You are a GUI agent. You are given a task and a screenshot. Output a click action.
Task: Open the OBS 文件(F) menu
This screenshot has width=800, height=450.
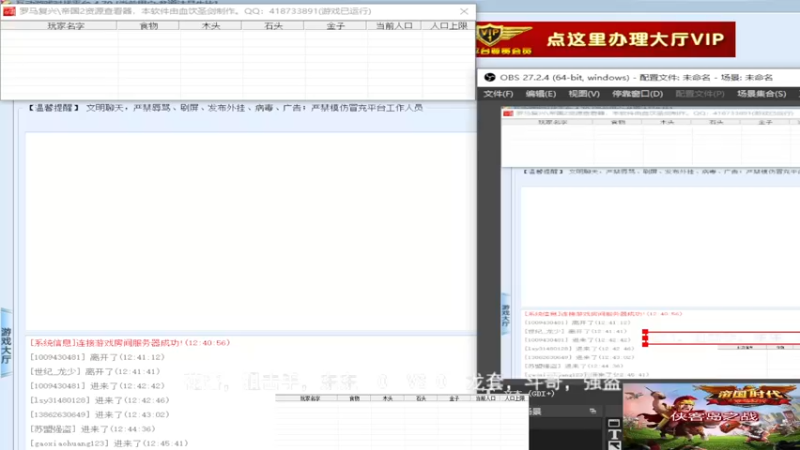pos(498,94)
